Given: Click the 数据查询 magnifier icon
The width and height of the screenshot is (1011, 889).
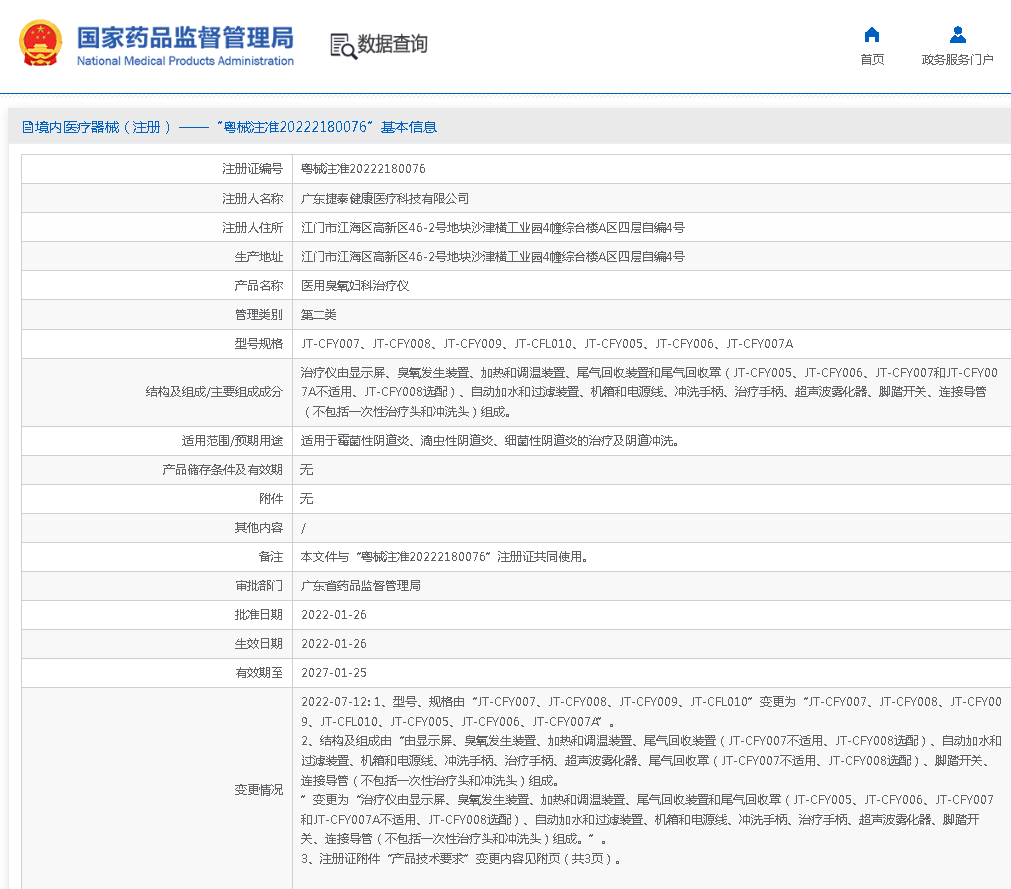Looking at the screenshot, I should 343,46.
